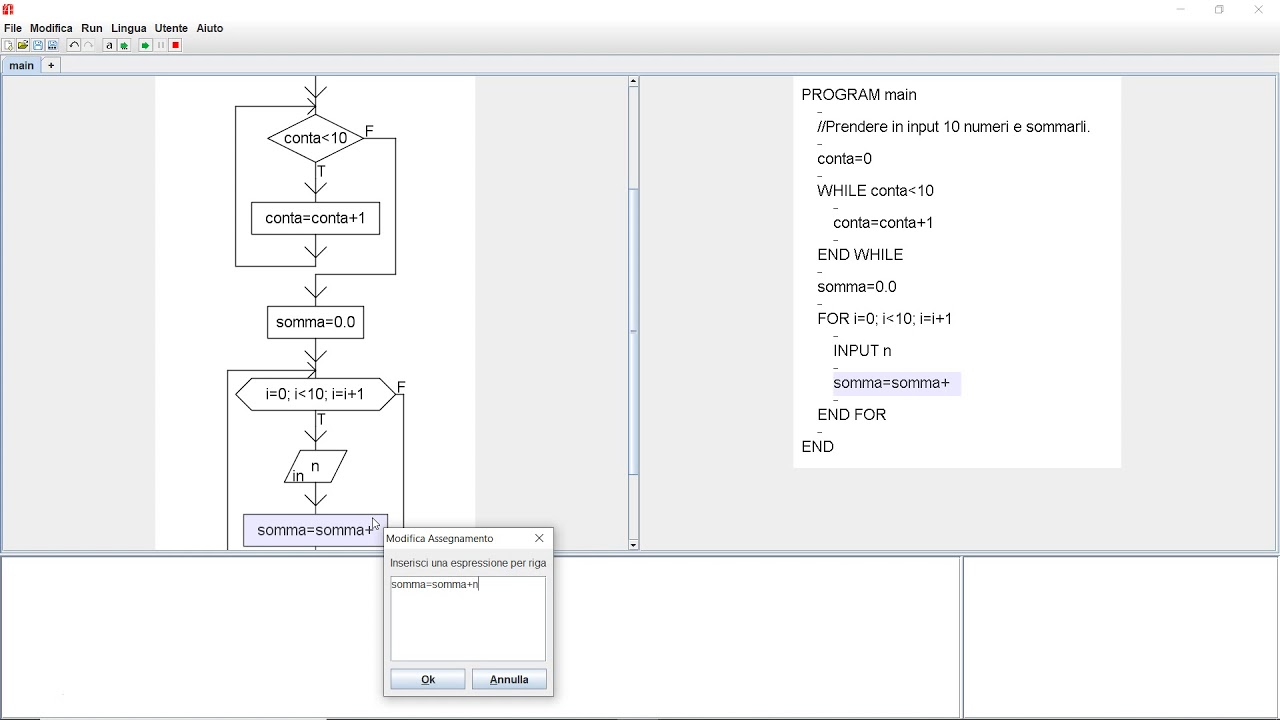This screenshot has width=1280, height=720.
Task: Select the conta<10 decision diamond
Action: [x=316, y=138]
